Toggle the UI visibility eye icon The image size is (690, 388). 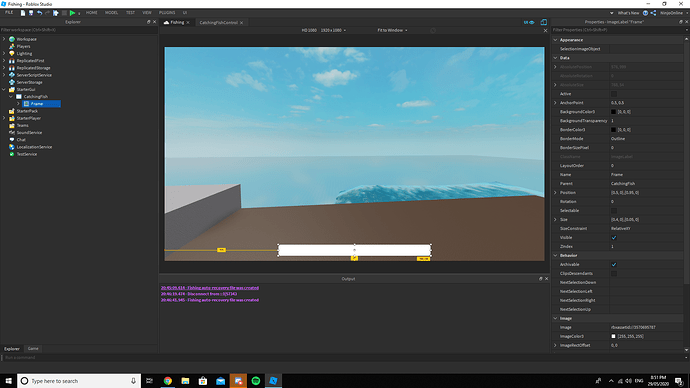click(529, 22)
